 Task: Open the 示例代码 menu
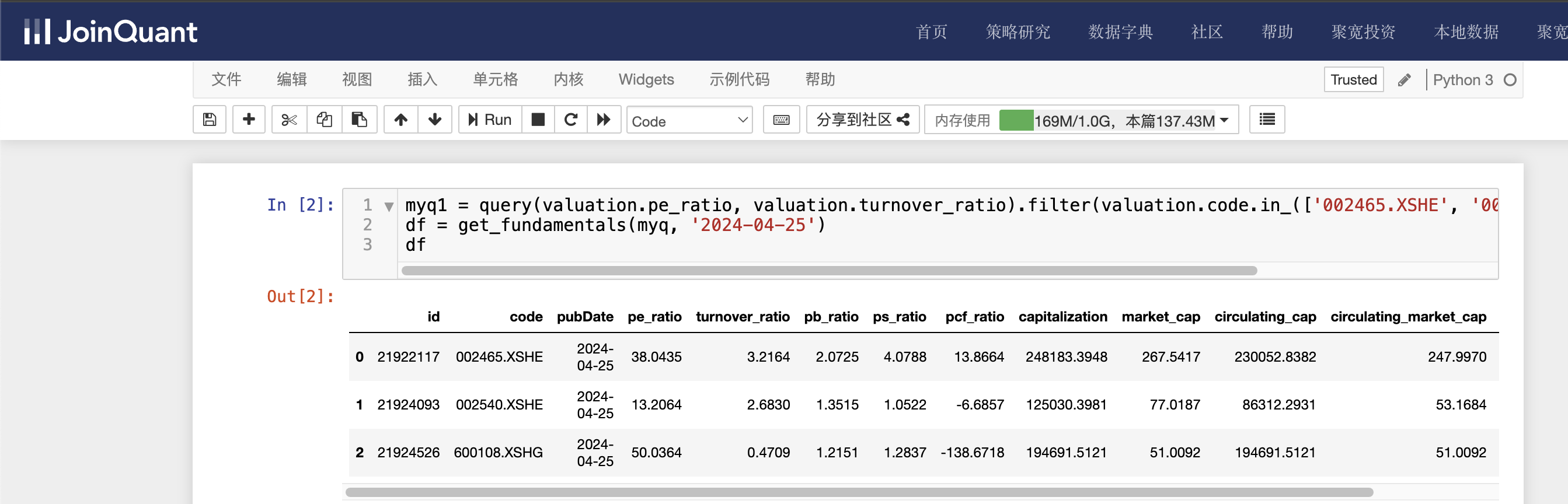740,80
